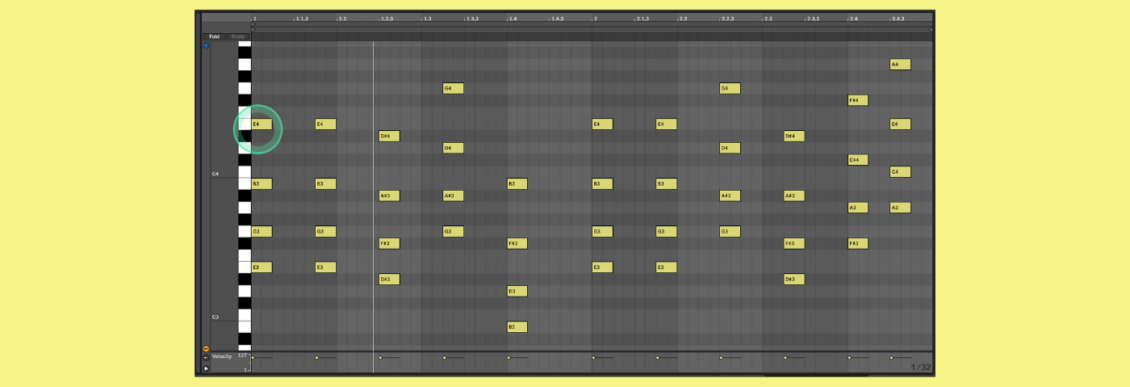Select the D4 note at beat 2.2.3

[730, 148]
